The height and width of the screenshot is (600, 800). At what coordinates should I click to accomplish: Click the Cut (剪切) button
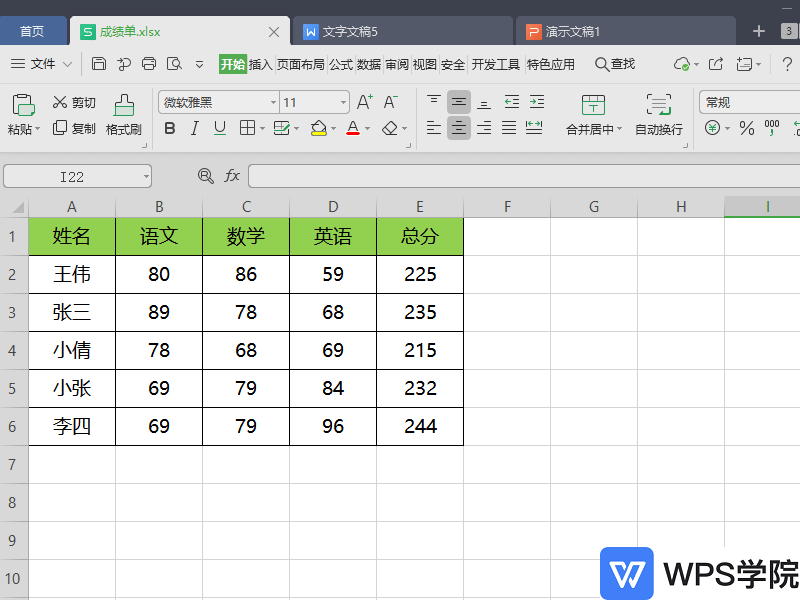pyautogui.click(x=74, y=103)
